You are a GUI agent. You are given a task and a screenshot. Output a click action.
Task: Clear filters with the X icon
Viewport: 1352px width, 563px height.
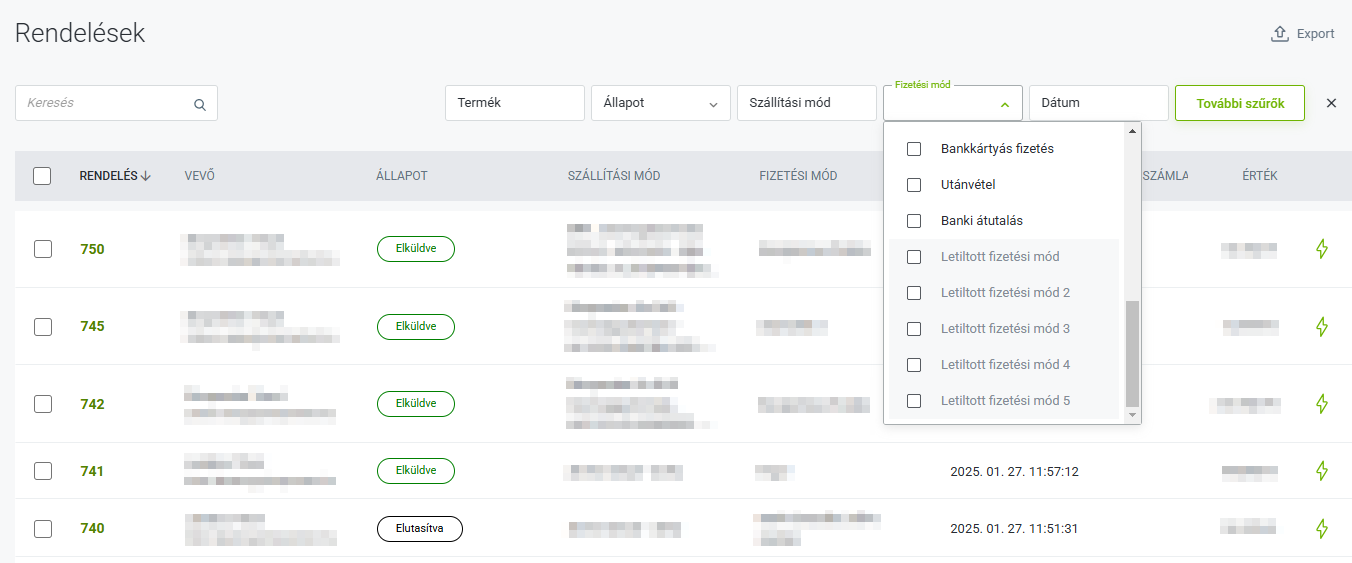(1331, 103)
